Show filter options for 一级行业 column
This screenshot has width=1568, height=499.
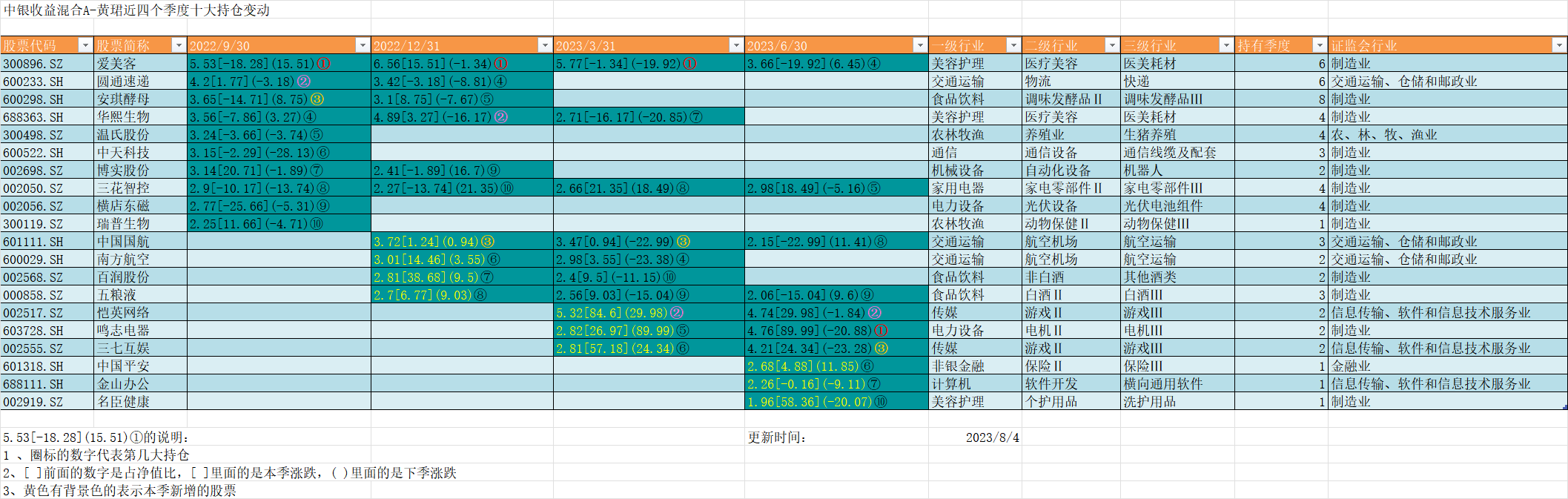point(1013,45)
